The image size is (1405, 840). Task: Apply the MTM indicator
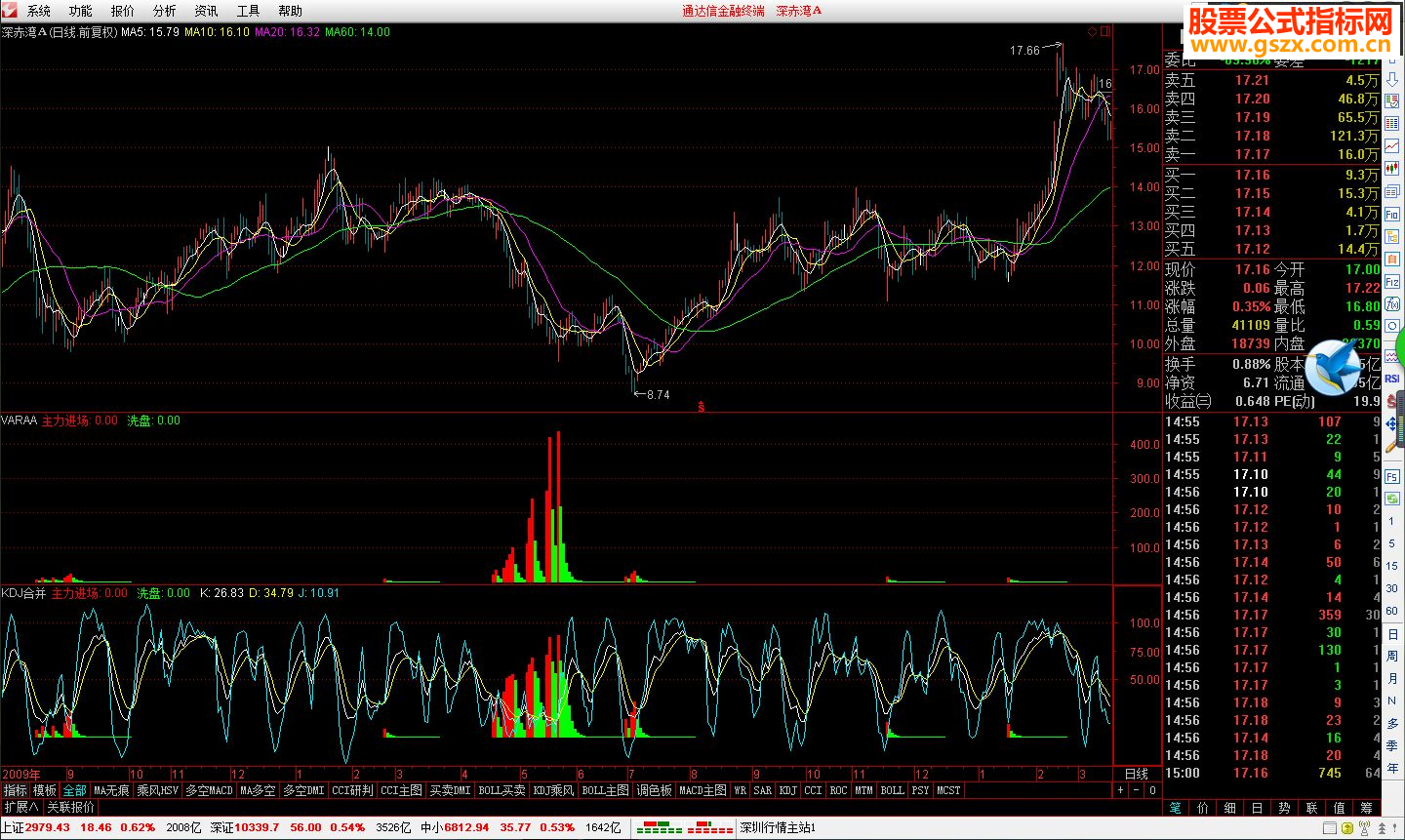click(863, 790)
